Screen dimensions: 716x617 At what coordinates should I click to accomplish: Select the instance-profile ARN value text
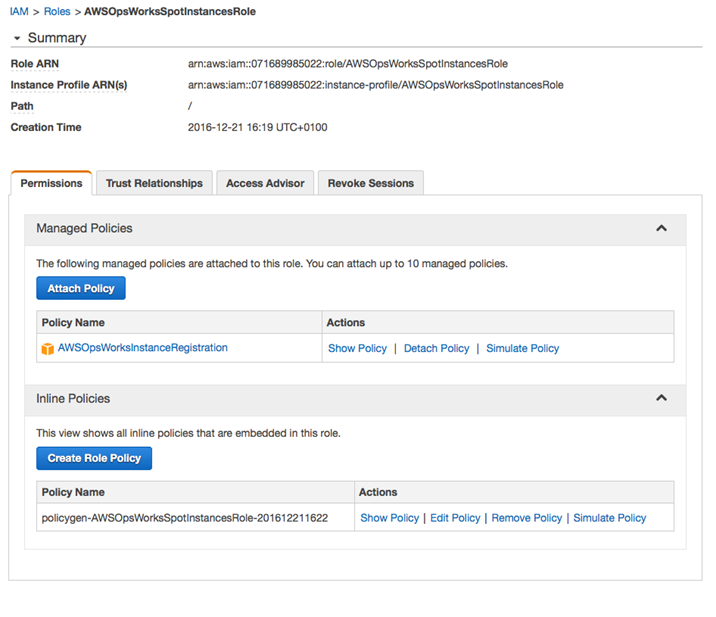coord(375,85)
